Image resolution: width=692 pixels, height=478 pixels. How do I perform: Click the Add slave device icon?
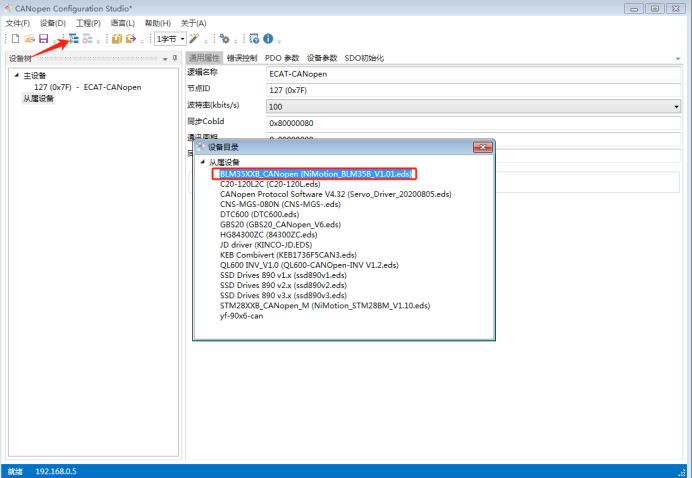pos(73,39)
